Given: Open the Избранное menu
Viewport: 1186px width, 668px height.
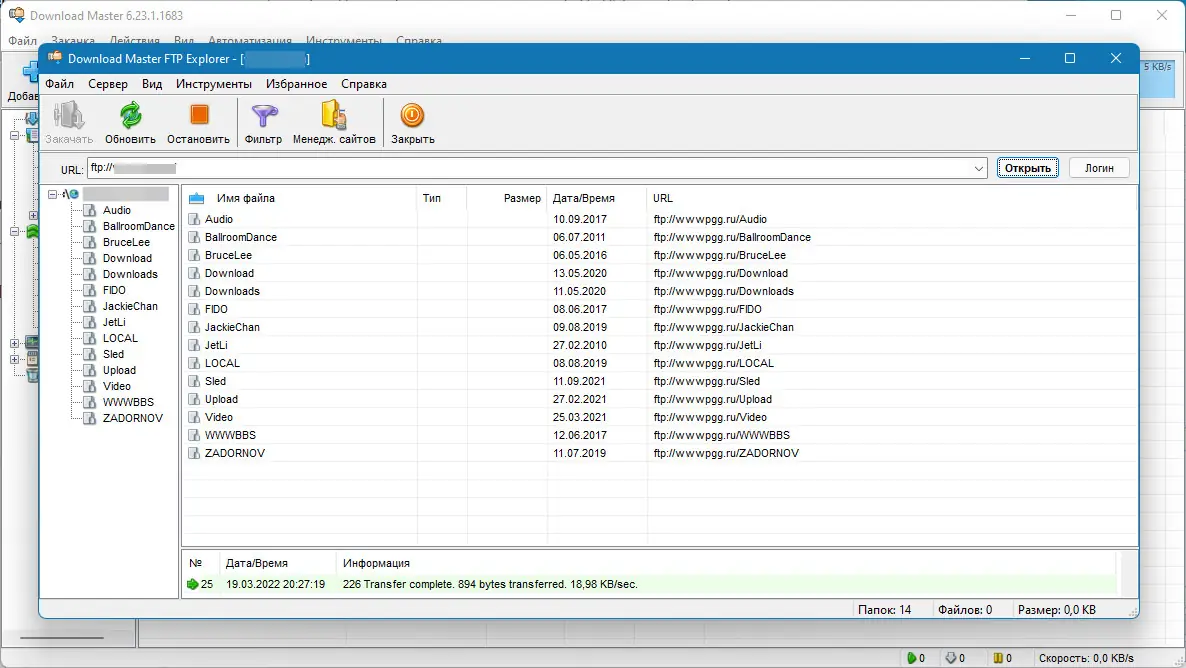Looking at the screenshot, I should tap(296, 84).
